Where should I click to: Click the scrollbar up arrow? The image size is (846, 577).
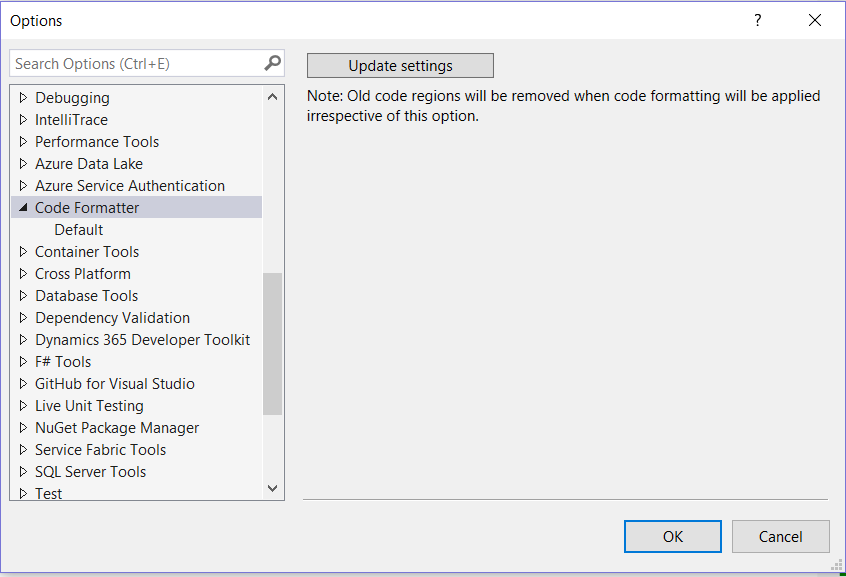pyautogui.click(x=272, y=96)
